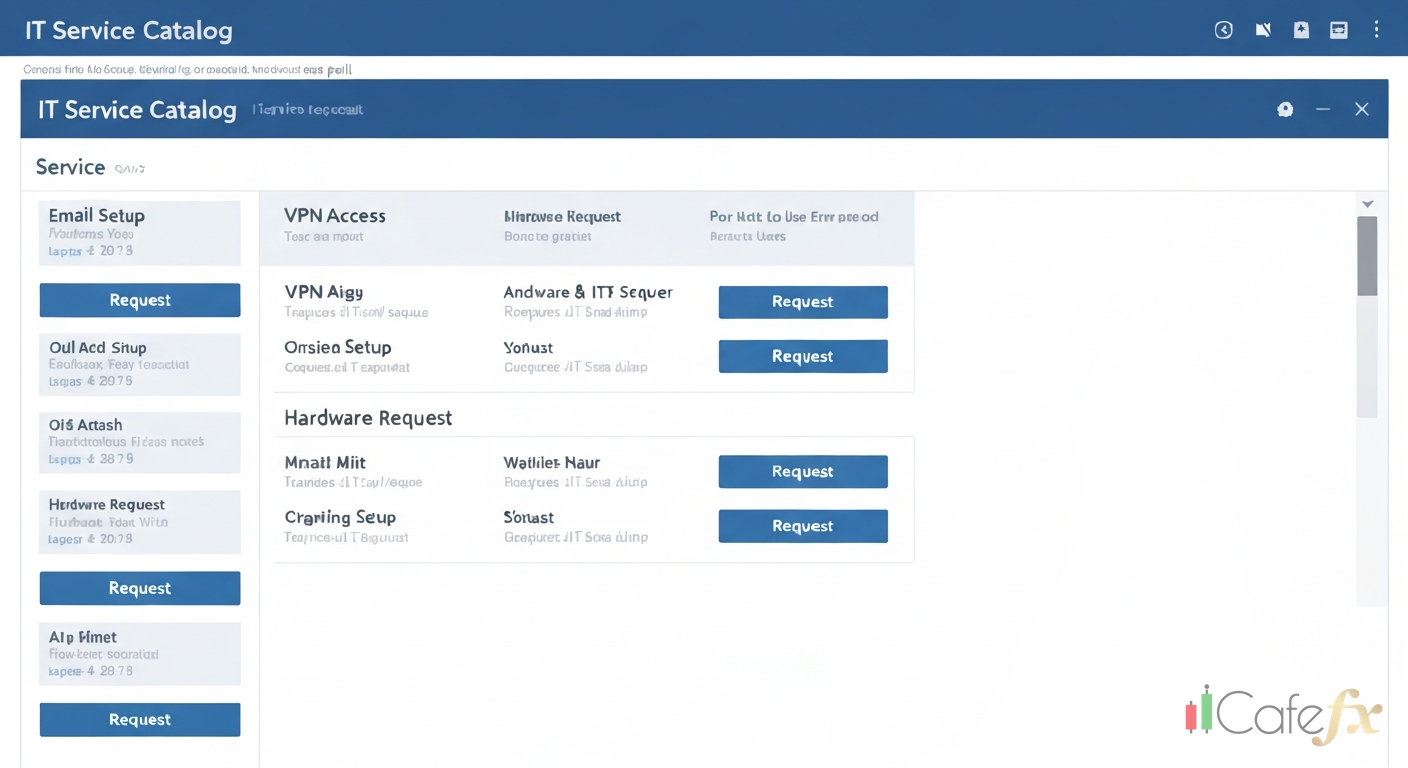The height and width of the screenshot is (768, 1408).
Task: Click Request under Email Setup
Action: tap(139, 299)
